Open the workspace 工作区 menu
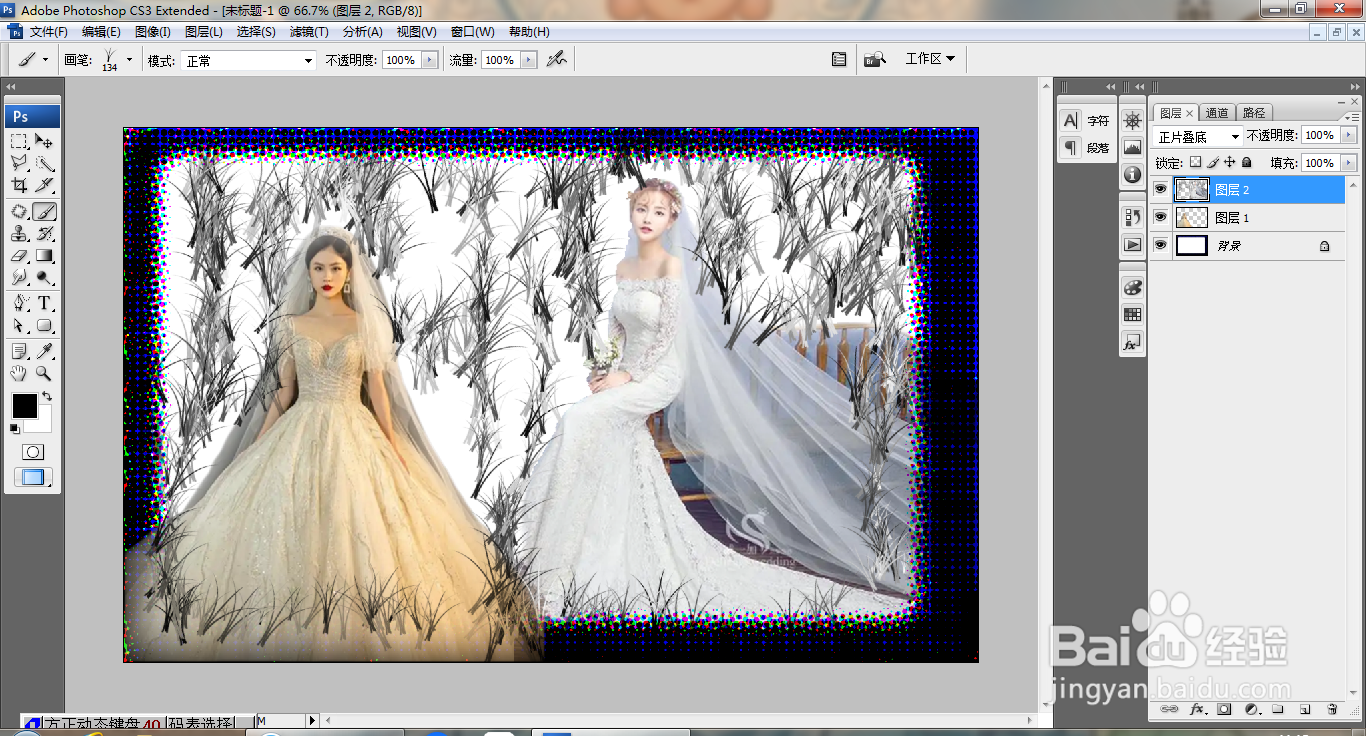 [x=930, y=59]
